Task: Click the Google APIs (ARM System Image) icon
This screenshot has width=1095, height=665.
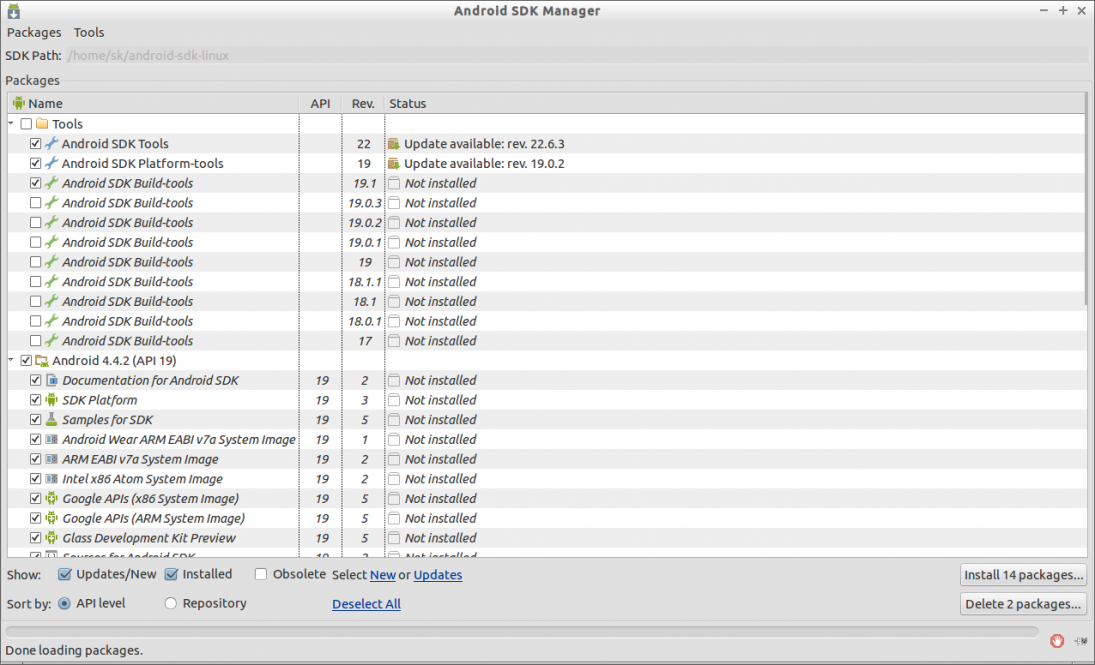Action: click(x=52, y=518)
